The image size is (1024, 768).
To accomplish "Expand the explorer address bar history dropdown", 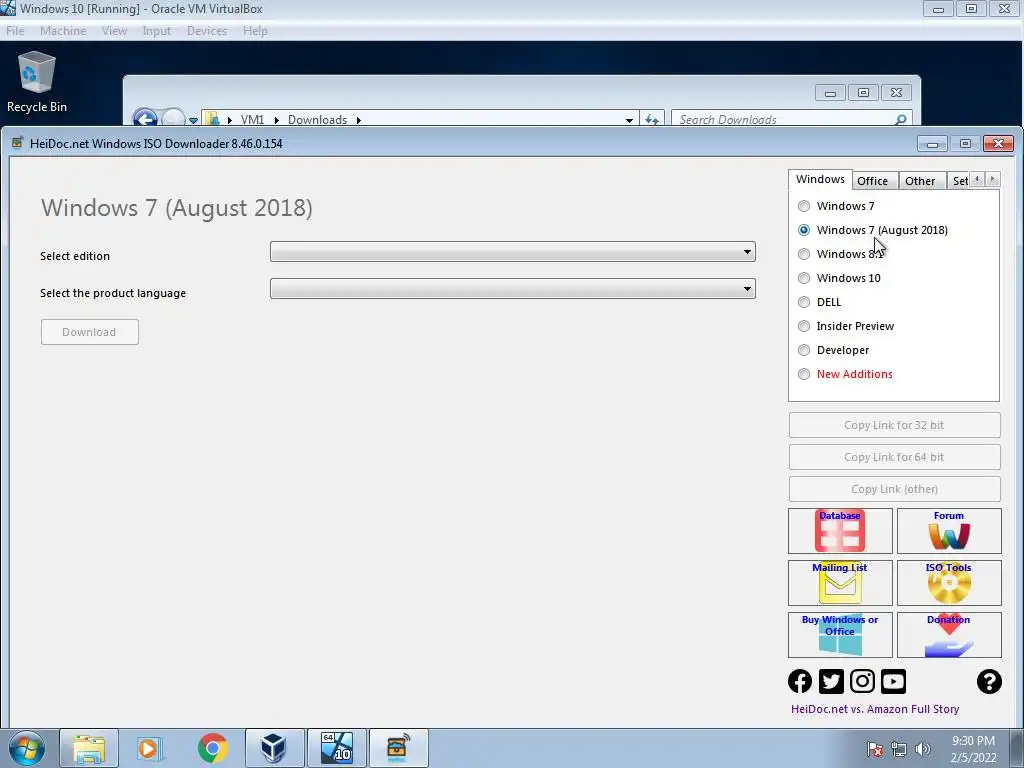I will coord(629,120).
